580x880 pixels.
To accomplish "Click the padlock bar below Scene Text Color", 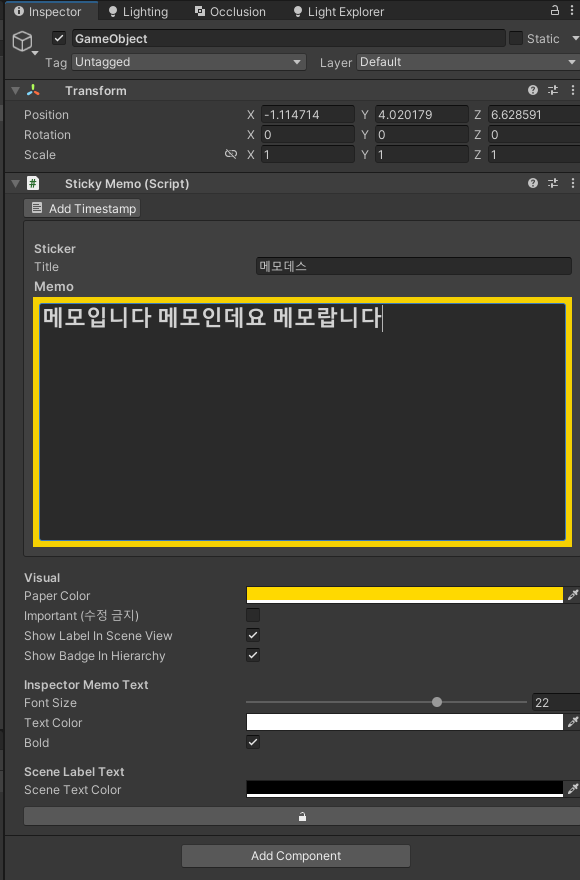I will pyautogui.click(x=302, y=817).
